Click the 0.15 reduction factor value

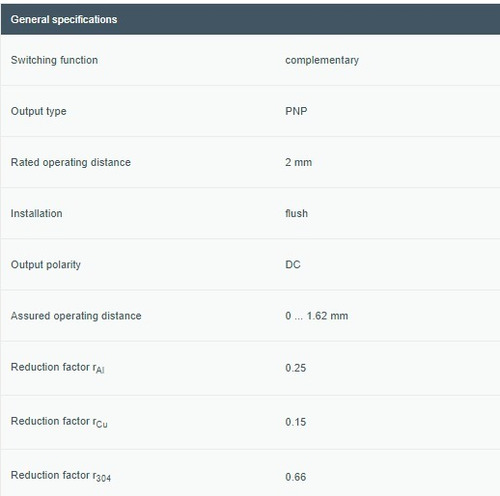(295, 422)
